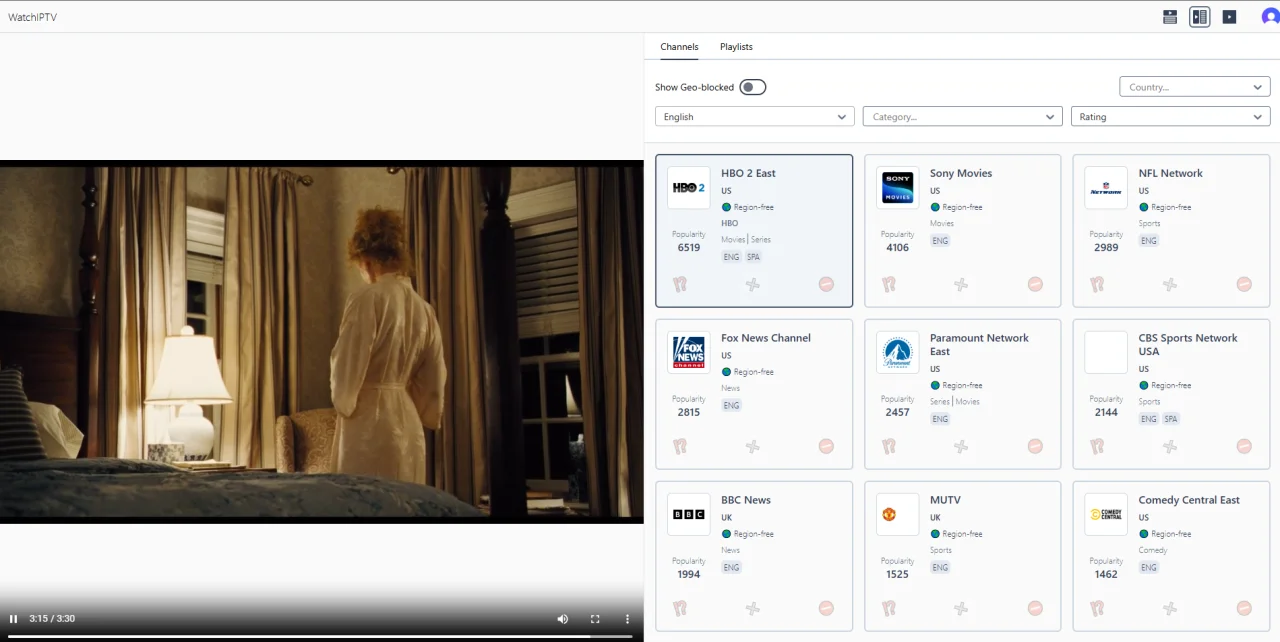Select the HBO 2 East channel logo

689,188
